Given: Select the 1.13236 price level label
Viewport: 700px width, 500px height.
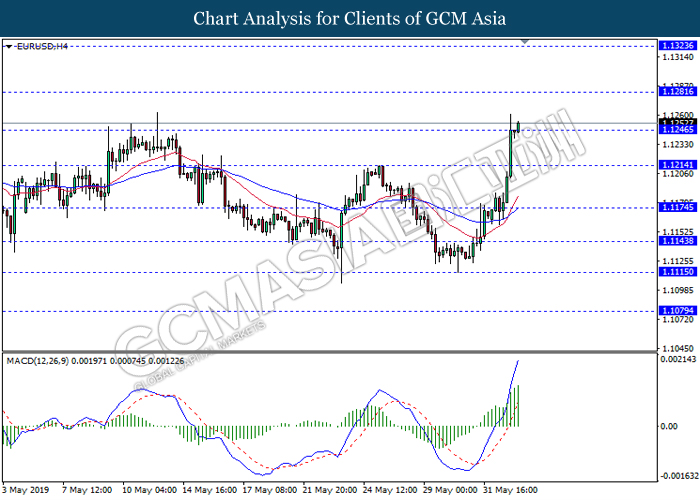Looking at the screenshot, I should [678, 46].
